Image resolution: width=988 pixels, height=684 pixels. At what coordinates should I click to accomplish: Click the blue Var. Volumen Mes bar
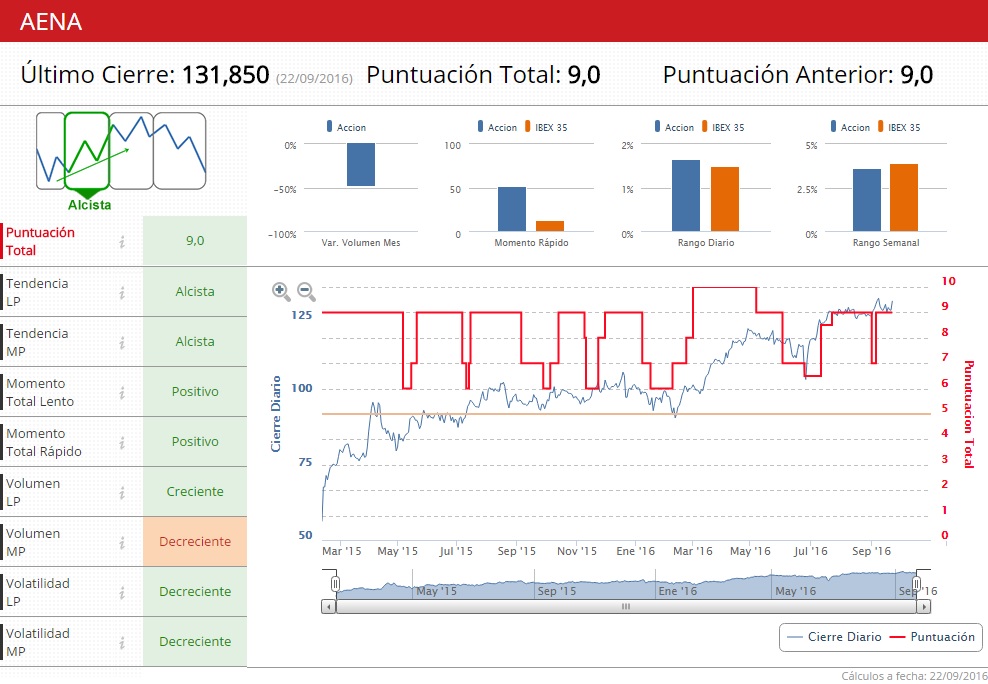click(360, 164)
